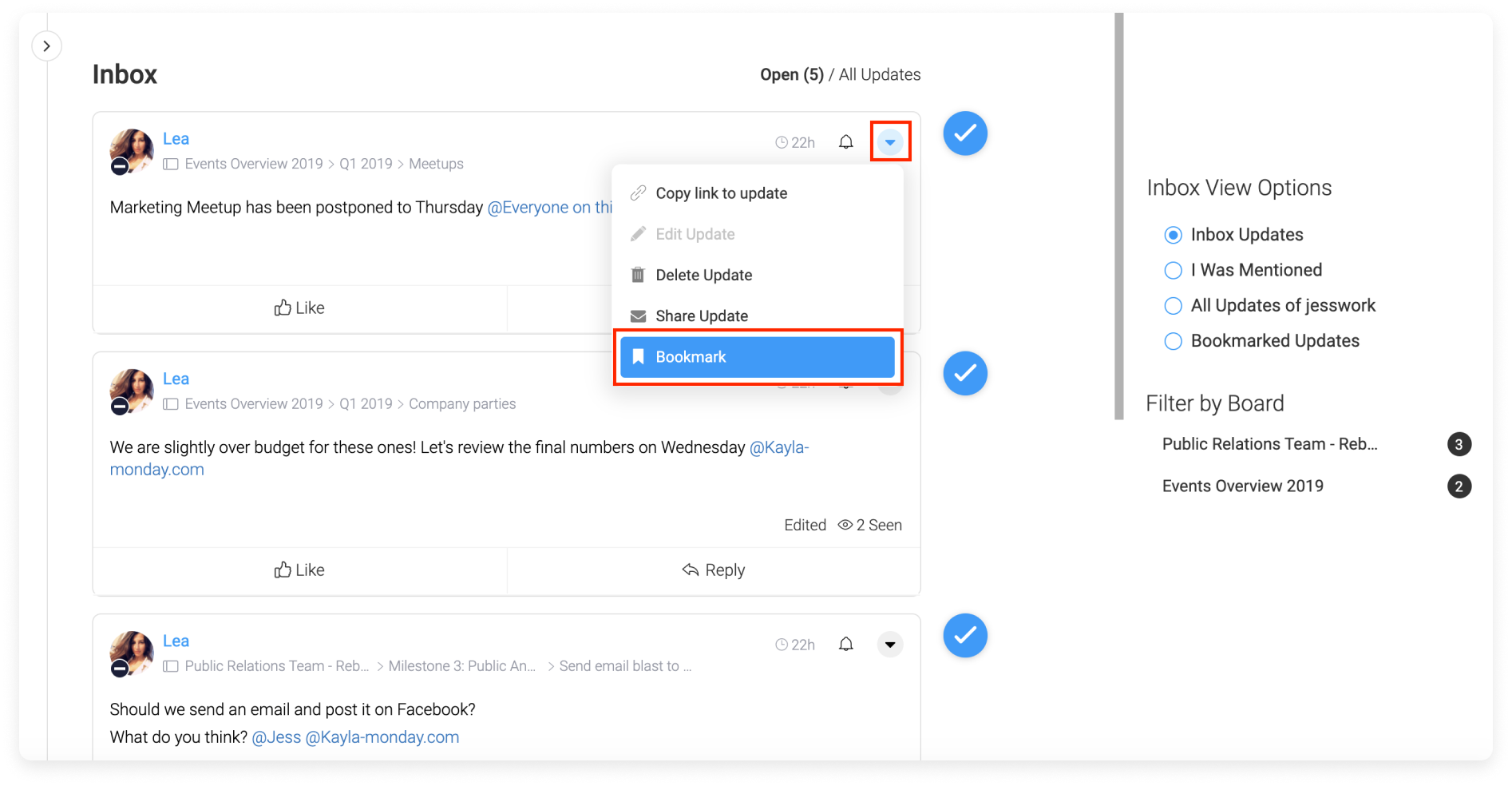Open Events Overview 2019 breadcrumb on the Meetups update
Viewport: 1512px width, 786px height.
click(x=254, y=164)
